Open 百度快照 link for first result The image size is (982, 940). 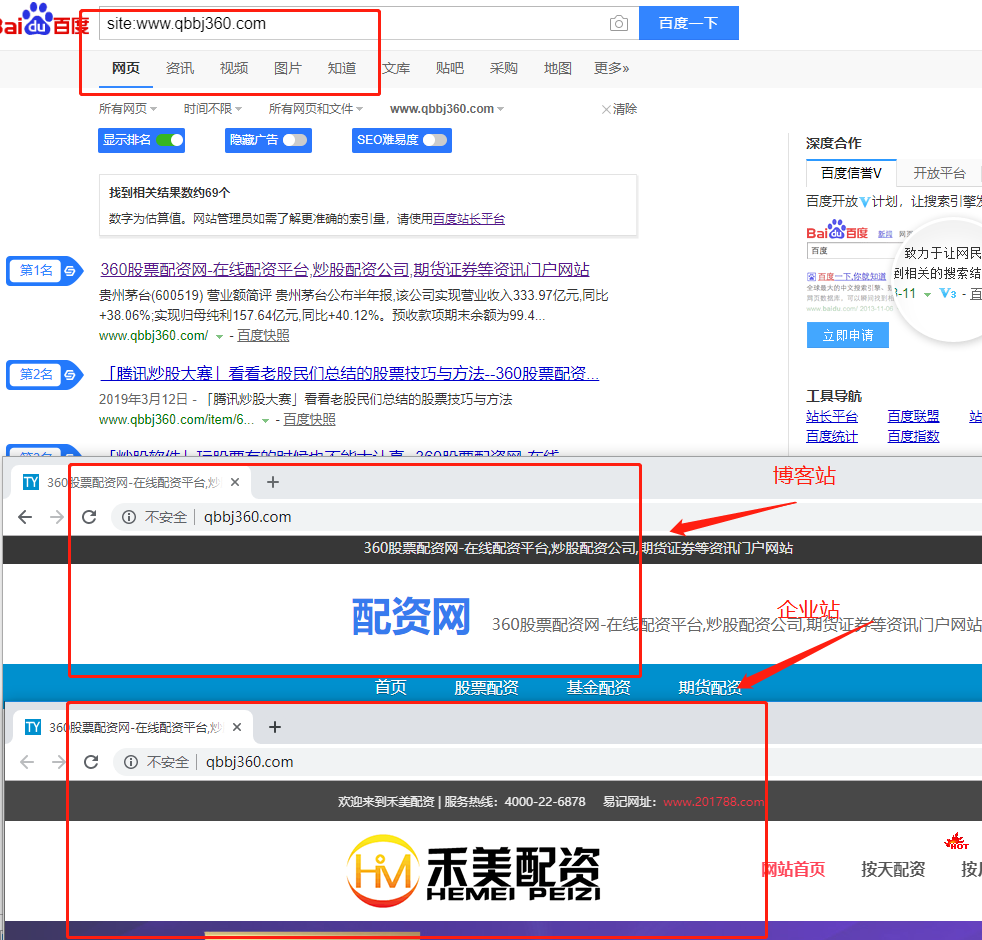263,336
